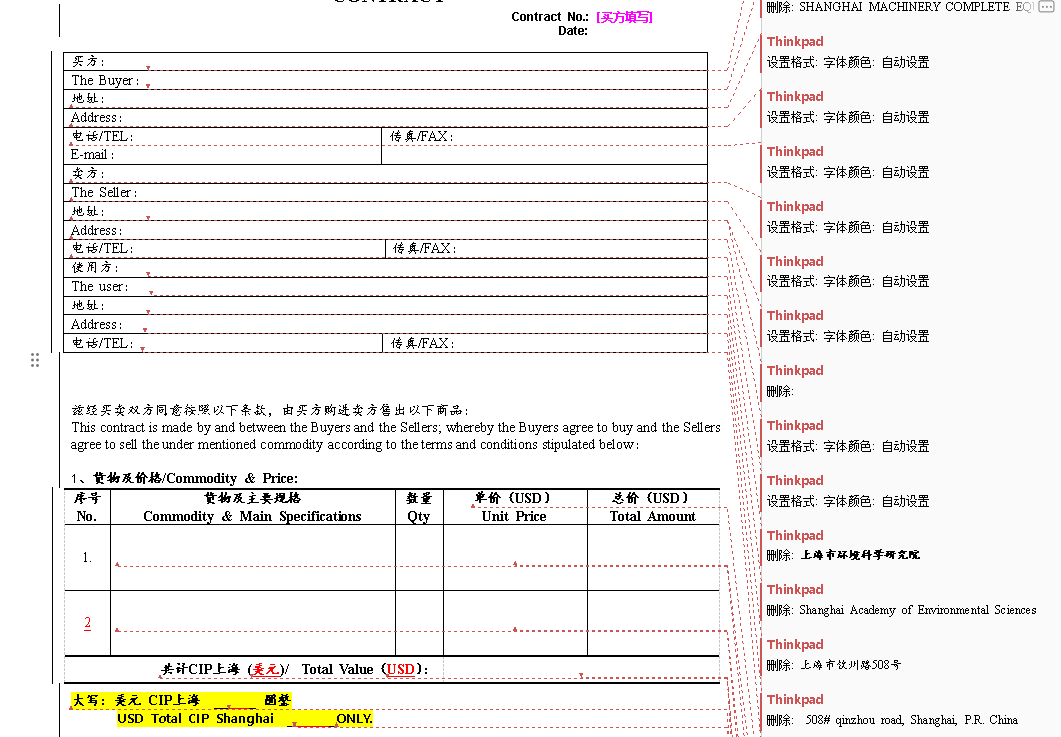Click the '单价 (USD) Unit Price' header

click(515, 507)
